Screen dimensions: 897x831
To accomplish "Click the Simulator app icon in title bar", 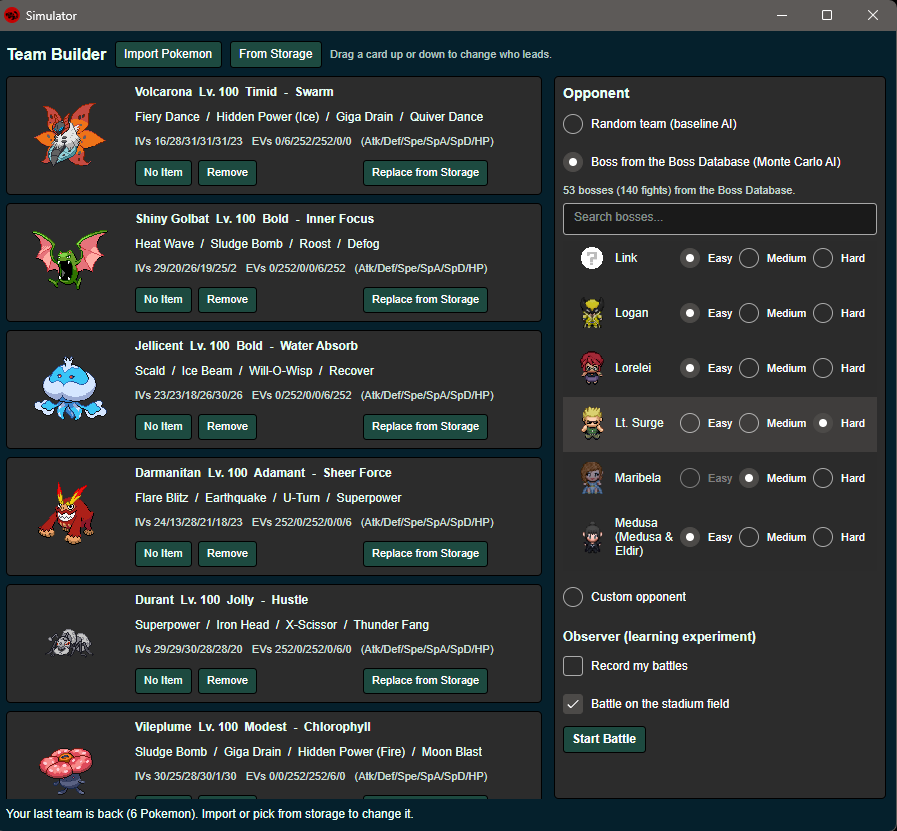I will click(12, 15).
